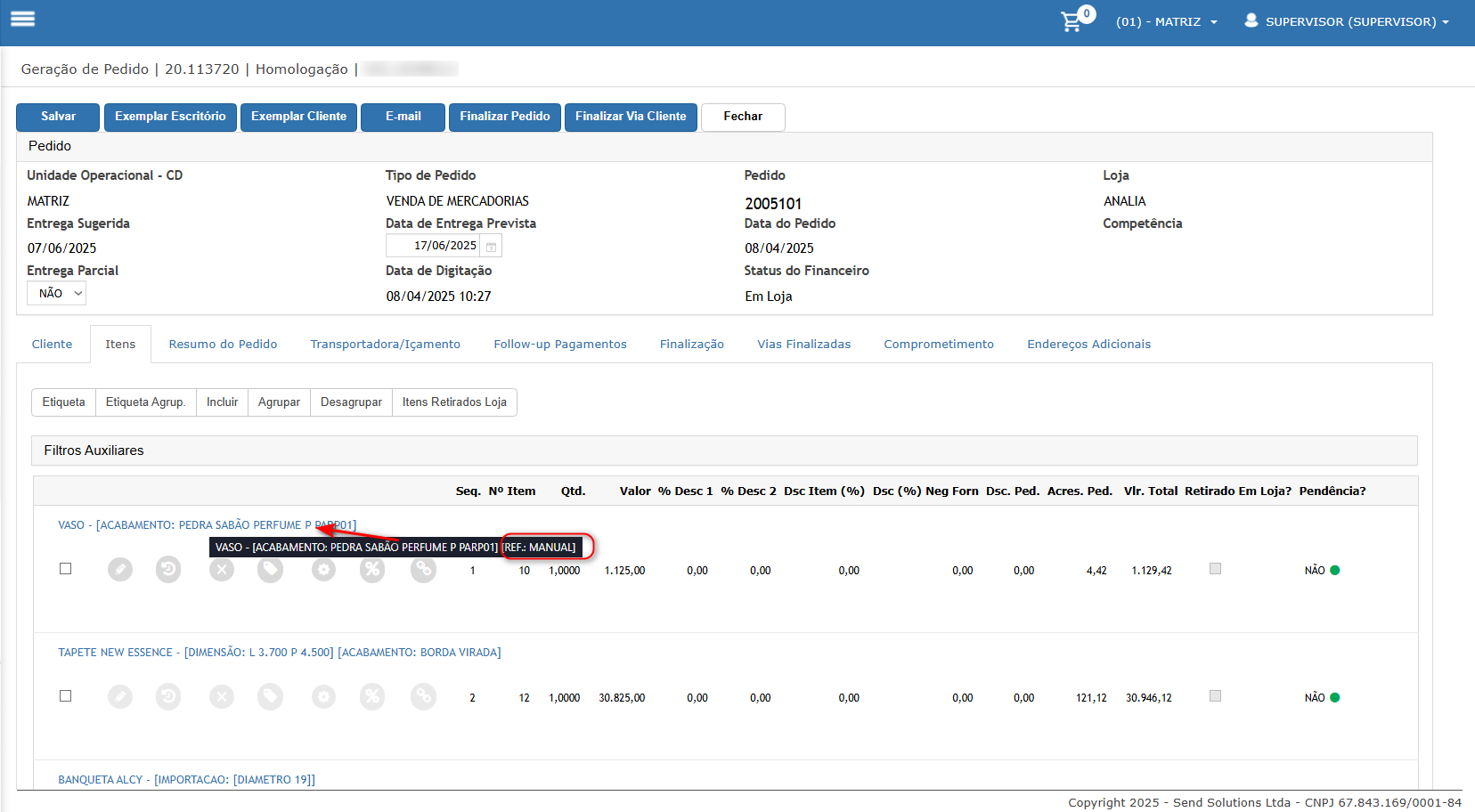The width and height of the screenshot is (1475, 812).
Task: Expand the (01) - MATRIZ unit dropdown
Action: (1167, 21)
